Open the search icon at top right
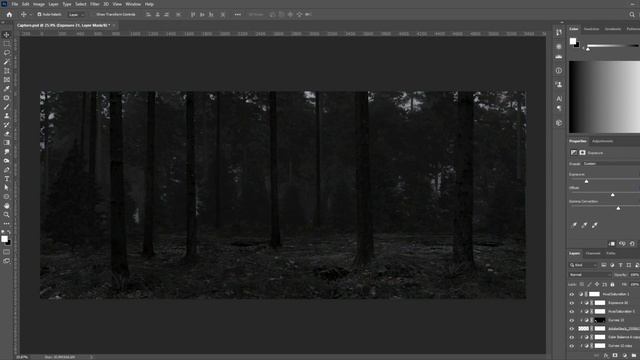The width and height of the screenshot is (640, 360). (x=632, y=14)
